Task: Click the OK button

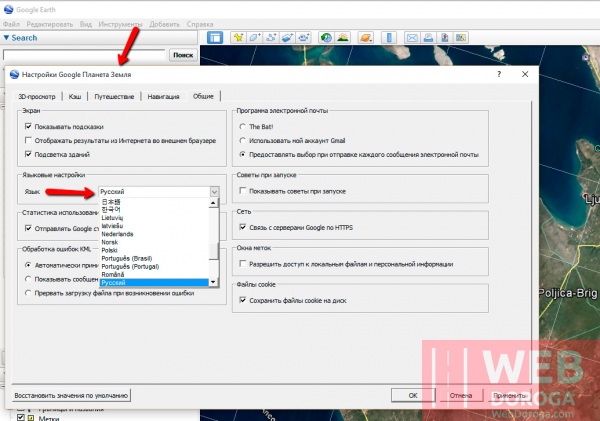Action: click(413, 395)
